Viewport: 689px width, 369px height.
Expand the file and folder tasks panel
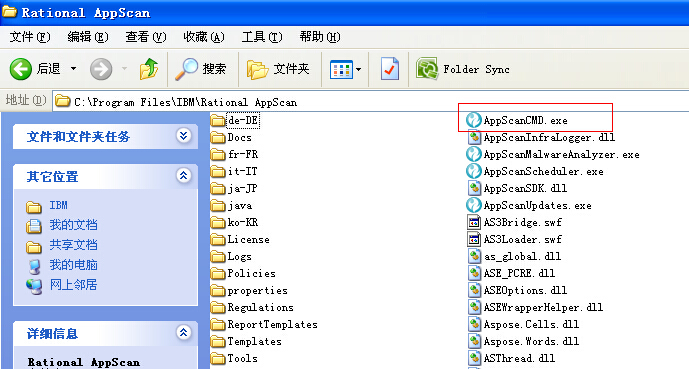point(183,136)
